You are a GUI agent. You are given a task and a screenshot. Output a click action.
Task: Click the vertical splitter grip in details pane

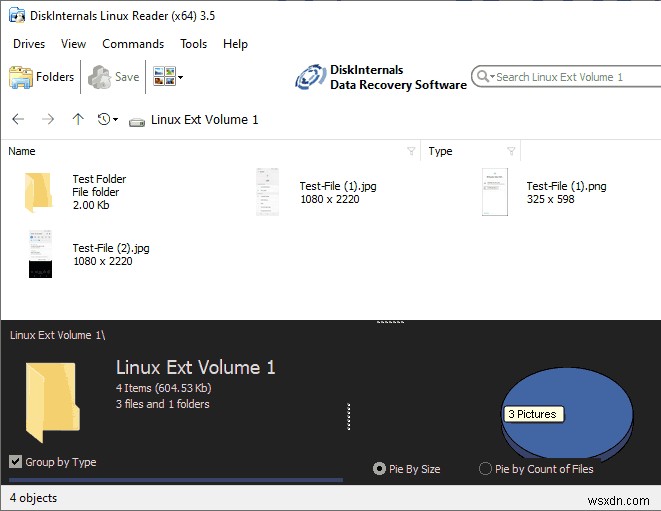349,417
